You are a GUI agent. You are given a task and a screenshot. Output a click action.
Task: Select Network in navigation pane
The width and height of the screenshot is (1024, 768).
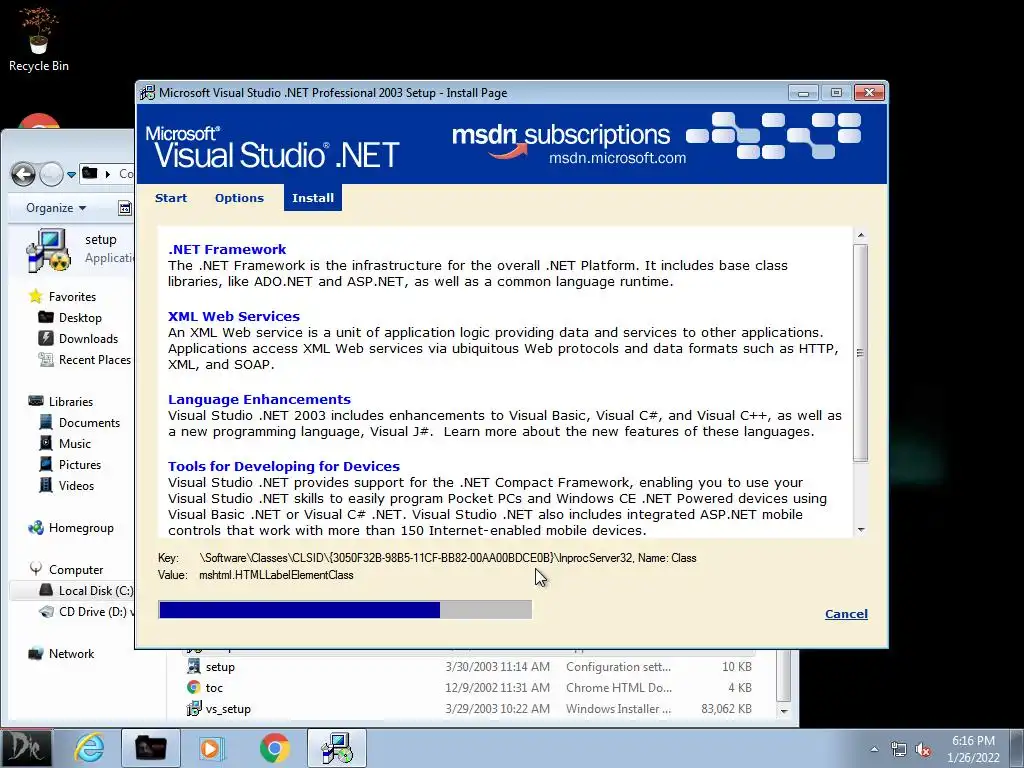(x=71, y=654)
